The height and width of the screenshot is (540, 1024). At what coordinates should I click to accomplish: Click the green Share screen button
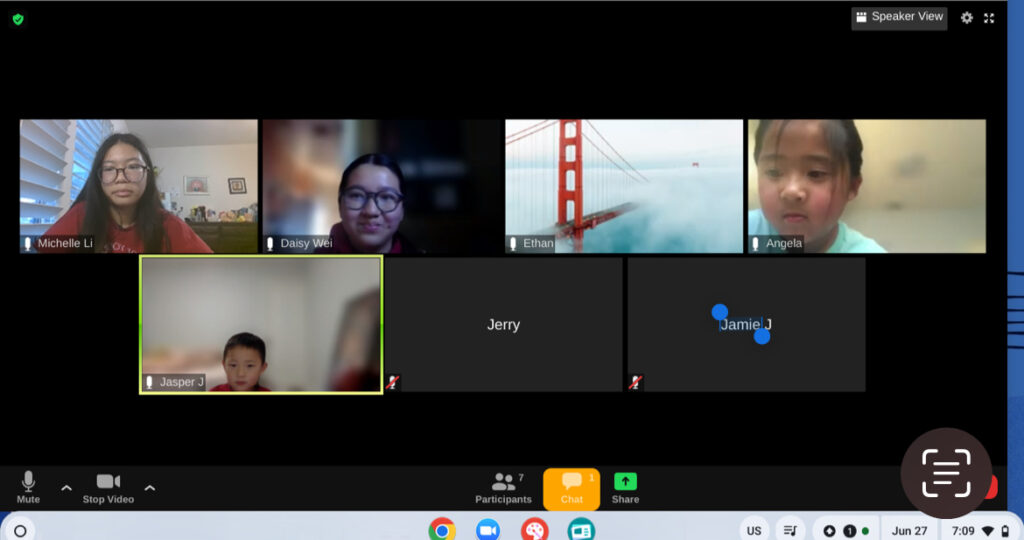pyautogui.click(x=625, y=488)
